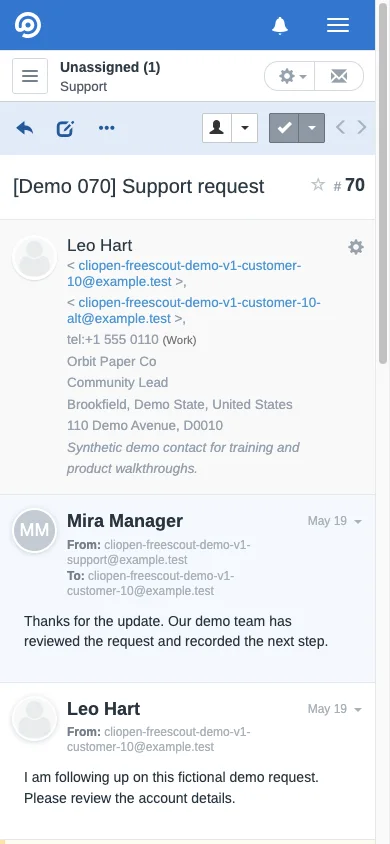
Task: Go to previous conversation arrow
Action: [x=340, y=128]
